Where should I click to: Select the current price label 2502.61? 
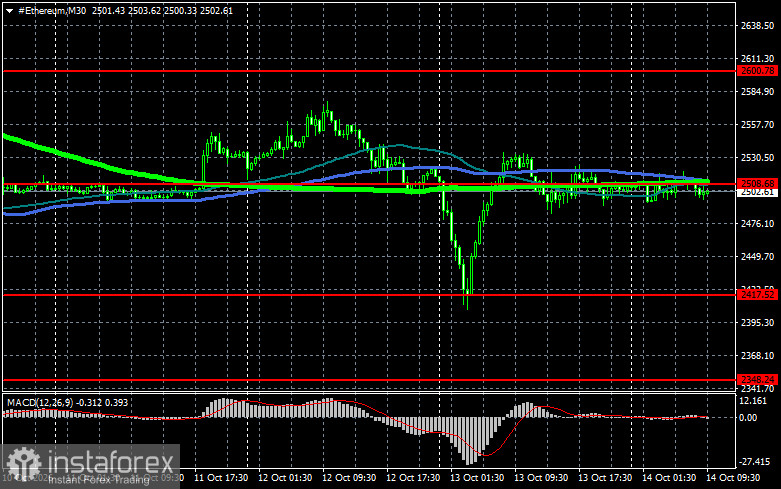pos(757,192)
